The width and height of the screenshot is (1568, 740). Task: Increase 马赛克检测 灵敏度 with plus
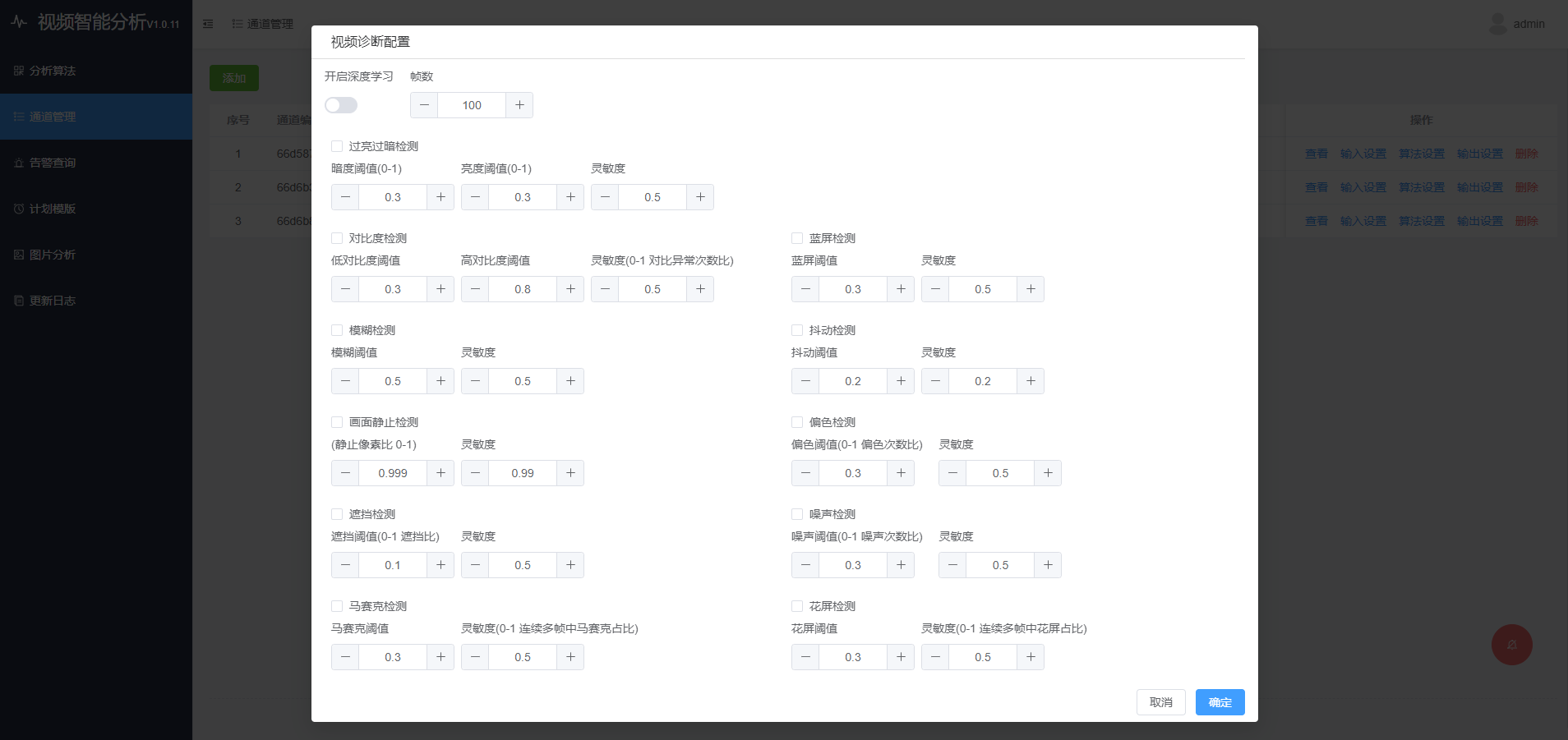(x=570, y=657)
